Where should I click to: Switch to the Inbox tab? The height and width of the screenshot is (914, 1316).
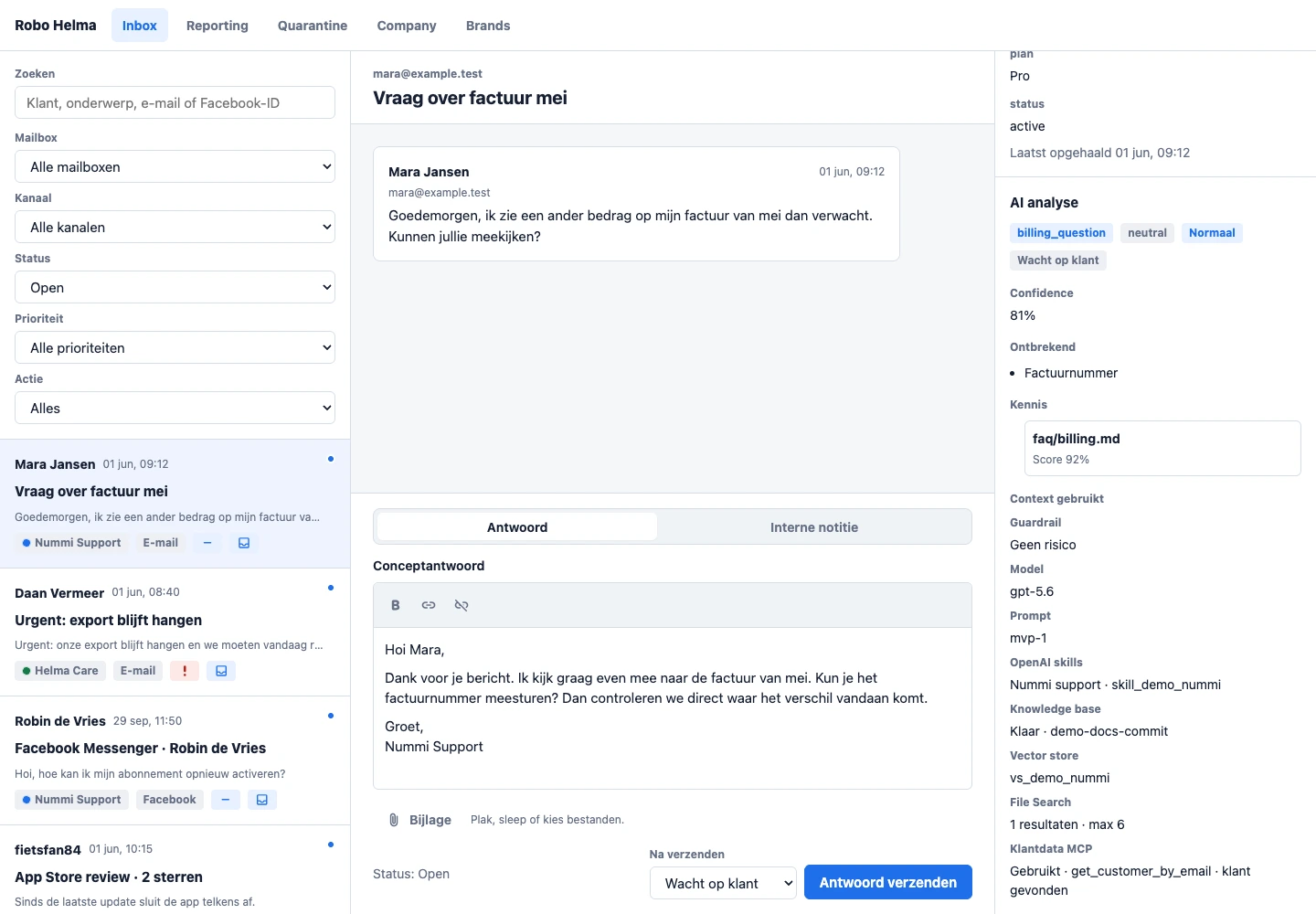[x=140, y=26]
